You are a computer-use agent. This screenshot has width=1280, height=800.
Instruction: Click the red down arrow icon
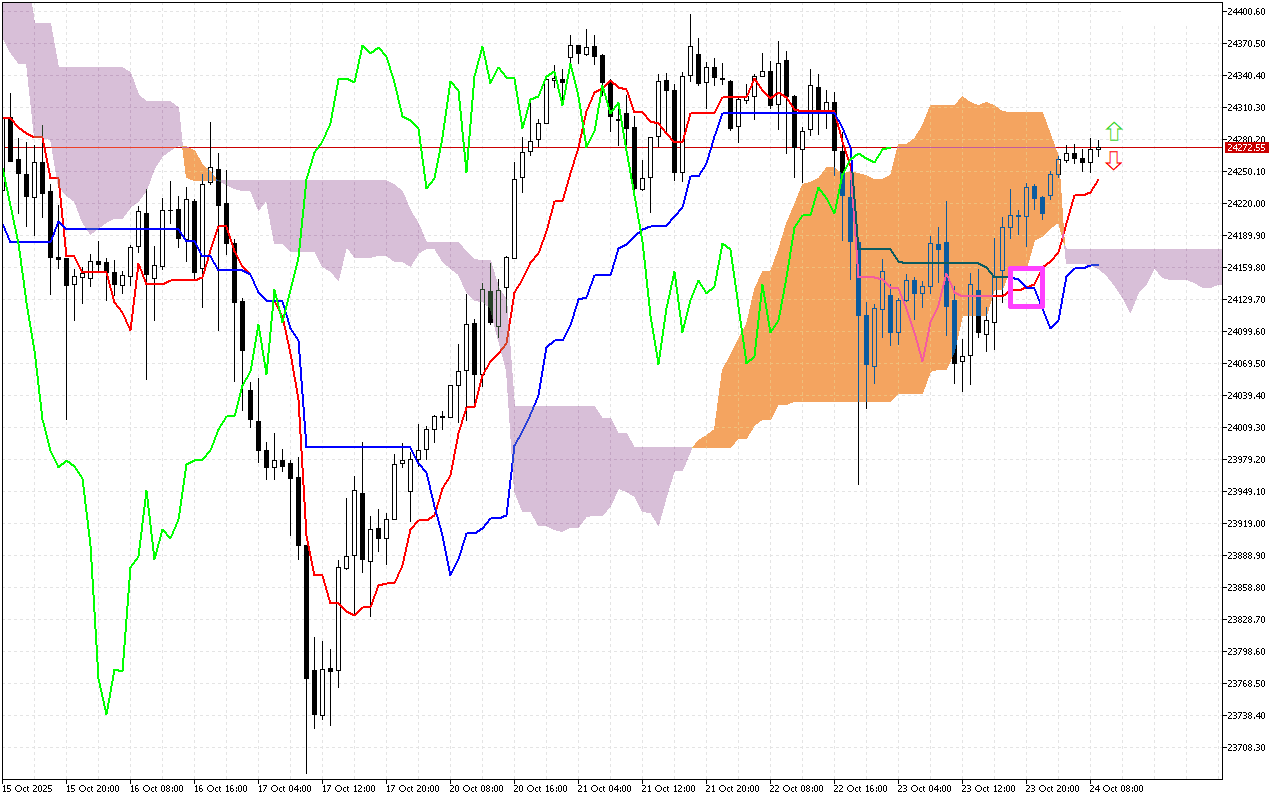pyautogui.click(x=1113, y=161)
